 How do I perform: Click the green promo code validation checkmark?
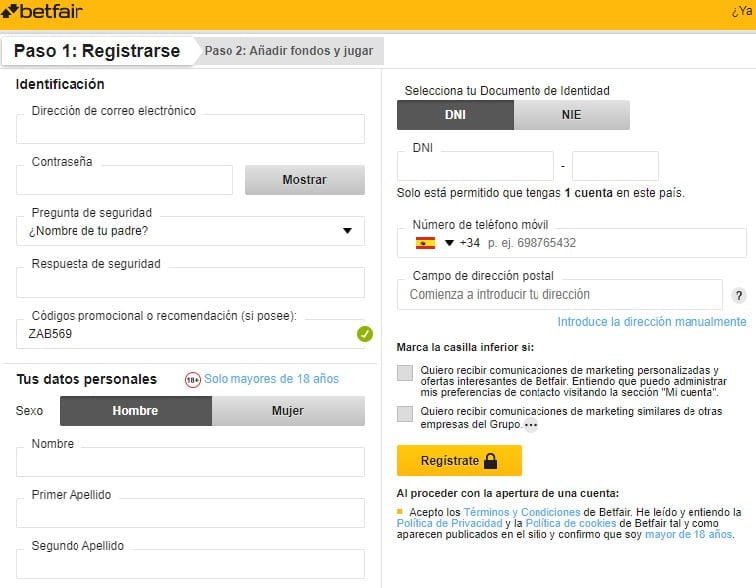pos(364,334)
